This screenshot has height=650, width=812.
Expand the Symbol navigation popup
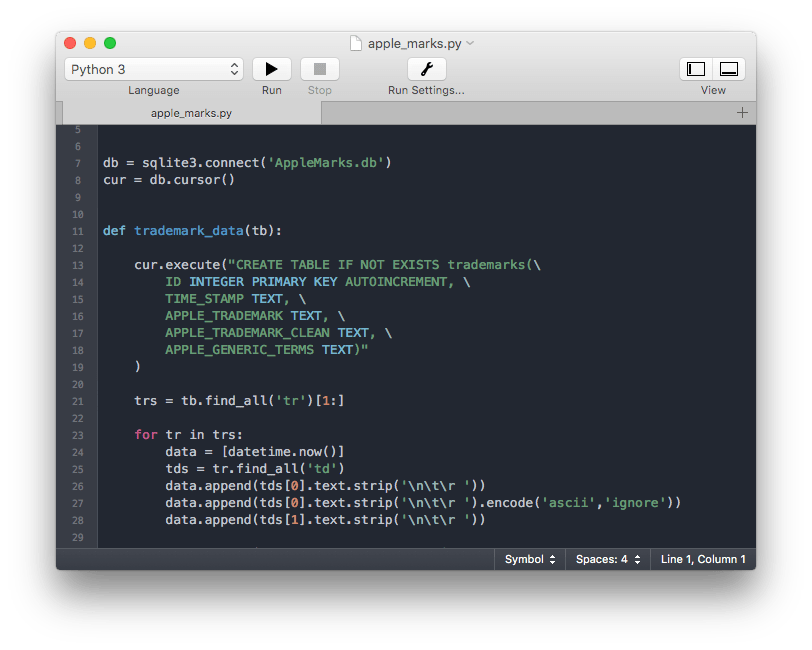click(530, 559)
